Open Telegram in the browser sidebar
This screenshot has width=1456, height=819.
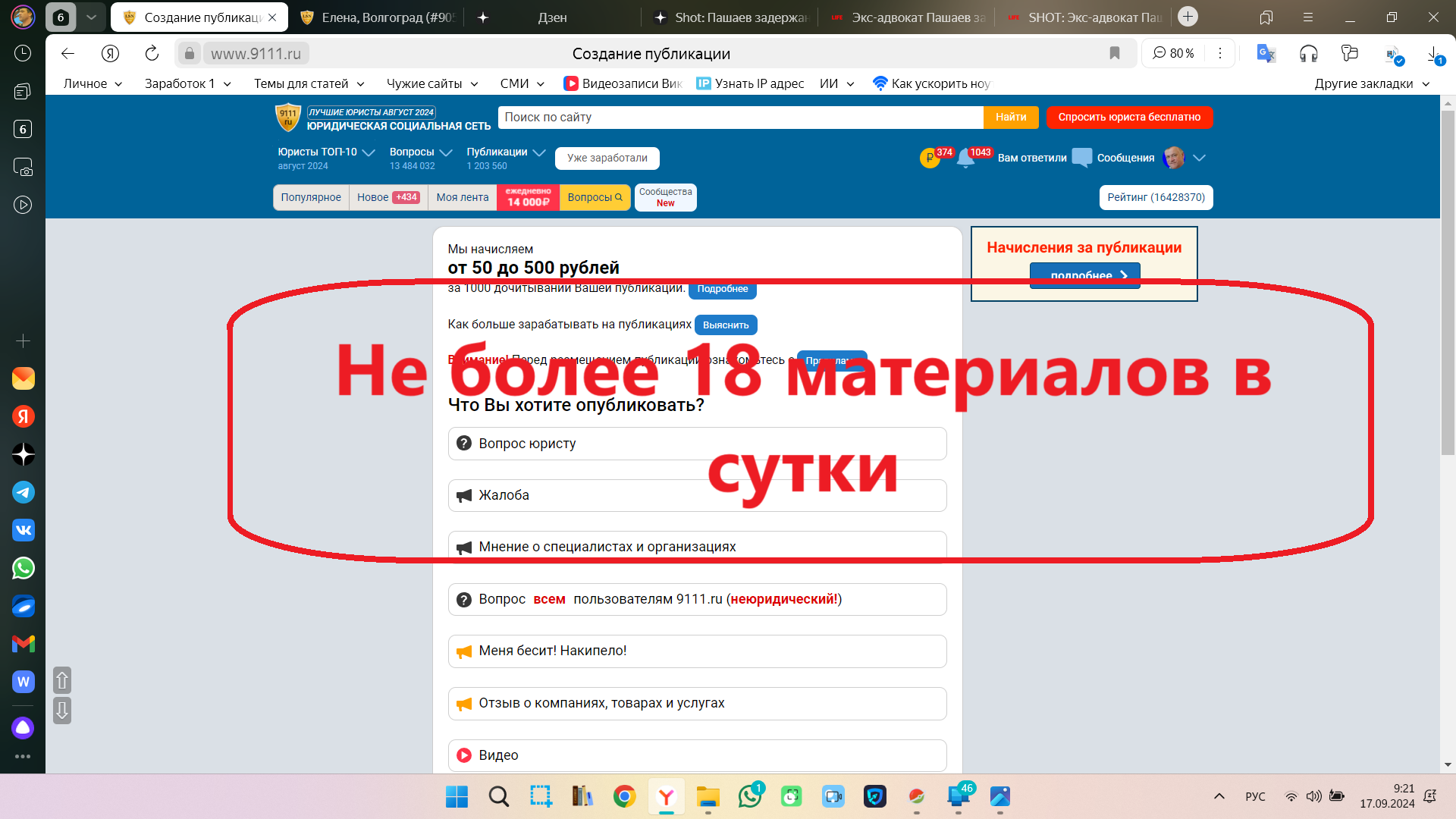pyautogui.click(x=23, y=492)
